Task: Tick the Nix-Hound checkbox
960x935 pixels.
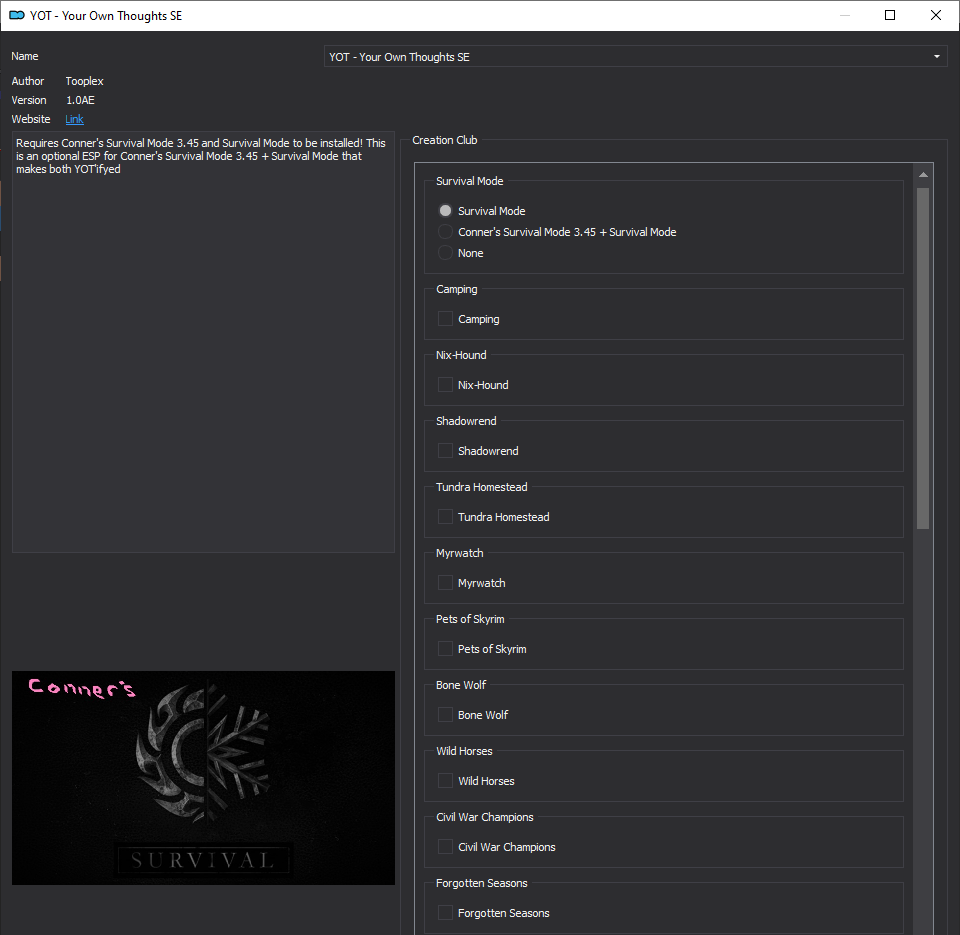Action: point(445,385)
